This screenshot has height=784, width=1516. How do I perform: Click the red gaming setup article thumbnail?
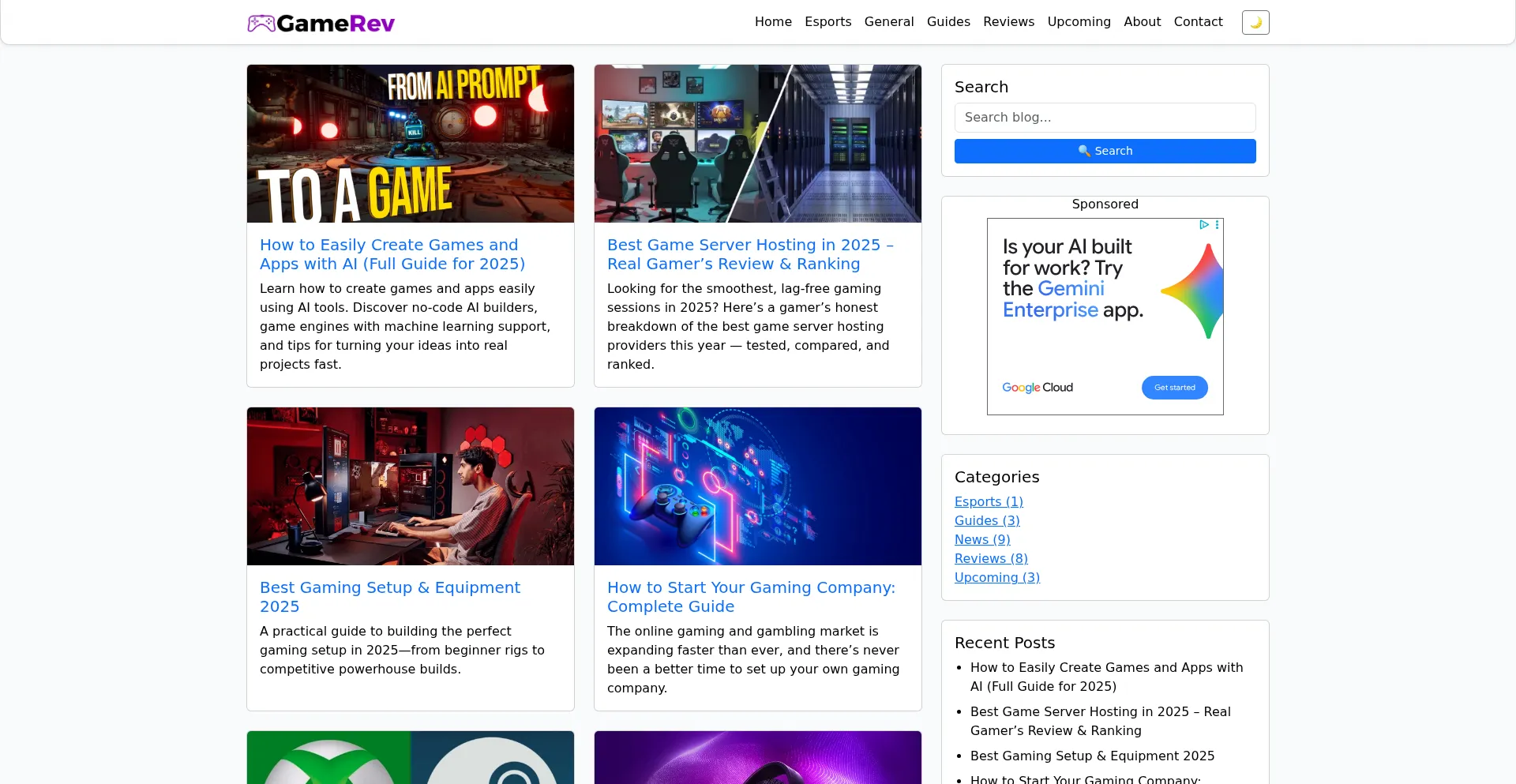pos(411,486)
